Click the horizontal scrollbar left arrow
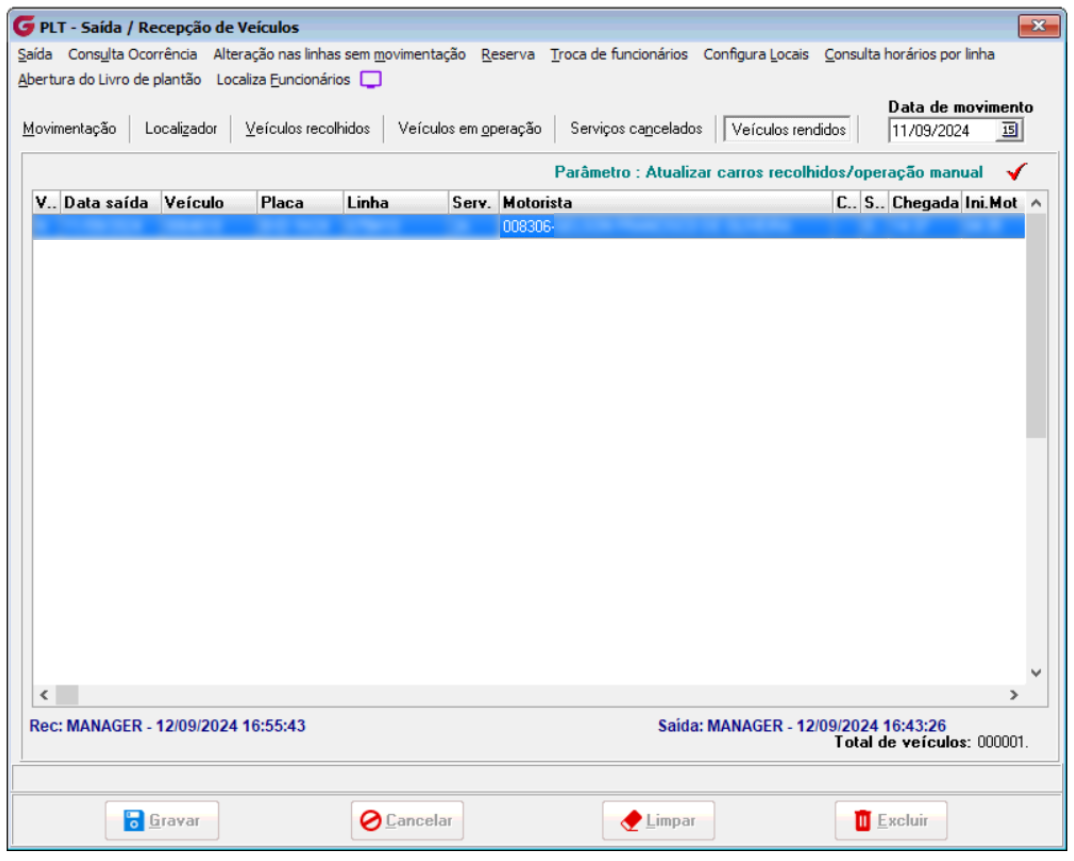 [x=44, y=695]
